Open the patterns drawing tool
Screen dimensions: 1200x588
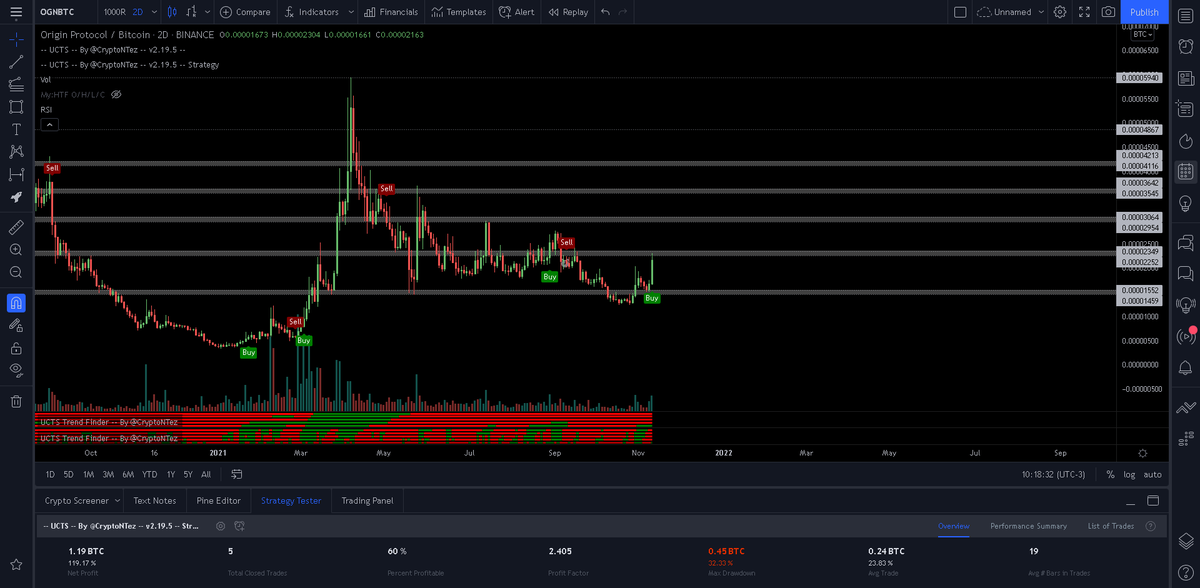[x=16, y=152]
